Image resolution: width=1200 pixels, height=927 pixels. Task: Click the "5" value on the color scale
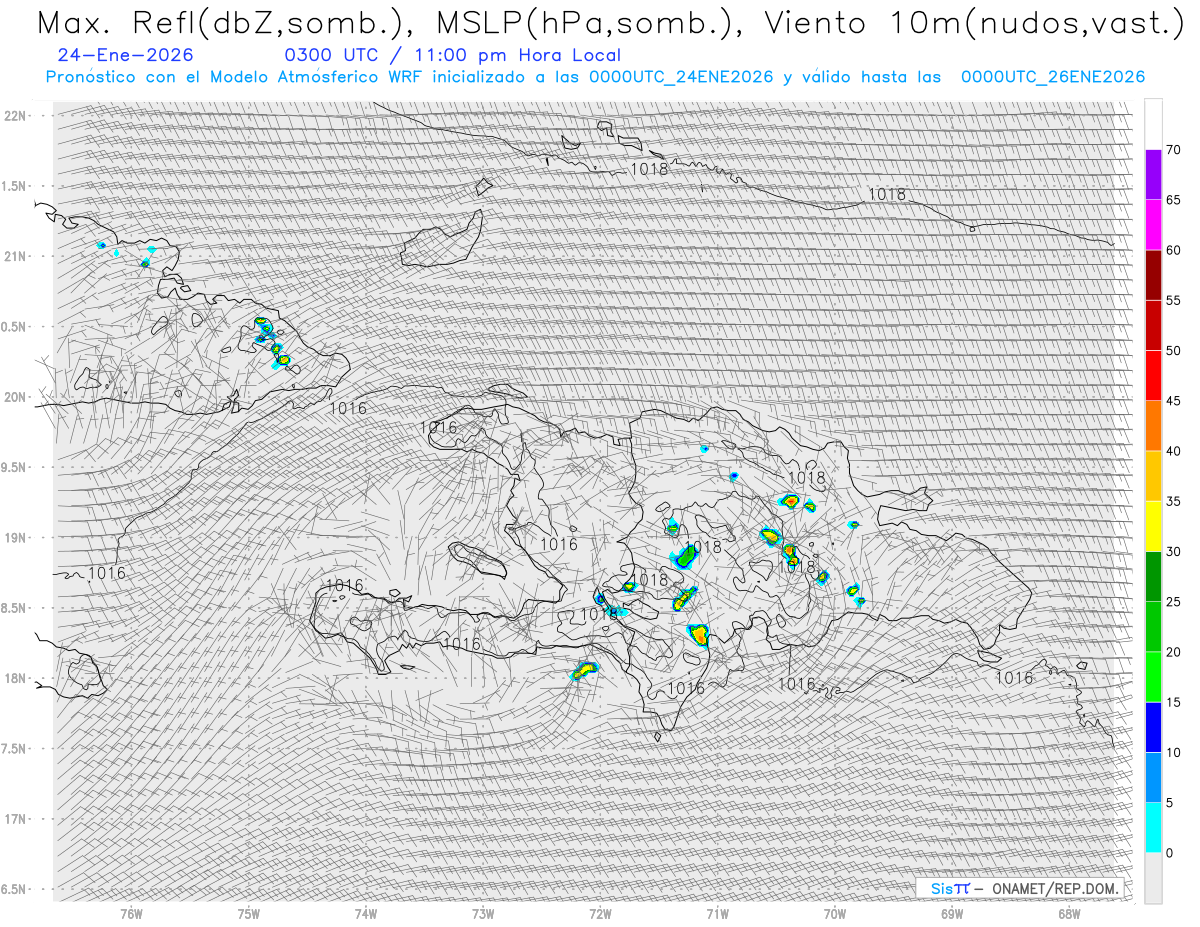tap(1169, 803)
